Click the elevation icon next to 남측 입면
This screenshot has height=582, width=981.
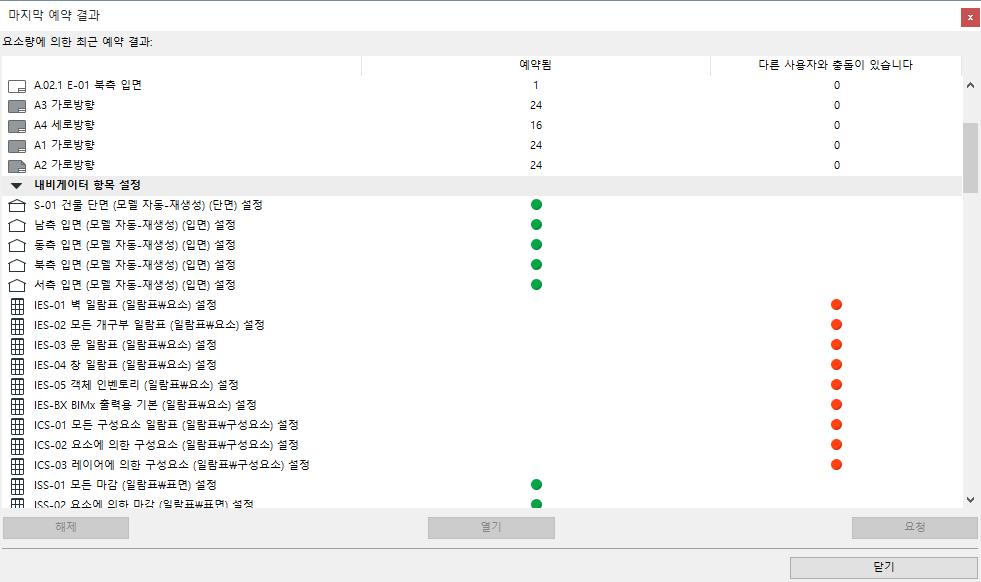(16, 224)
